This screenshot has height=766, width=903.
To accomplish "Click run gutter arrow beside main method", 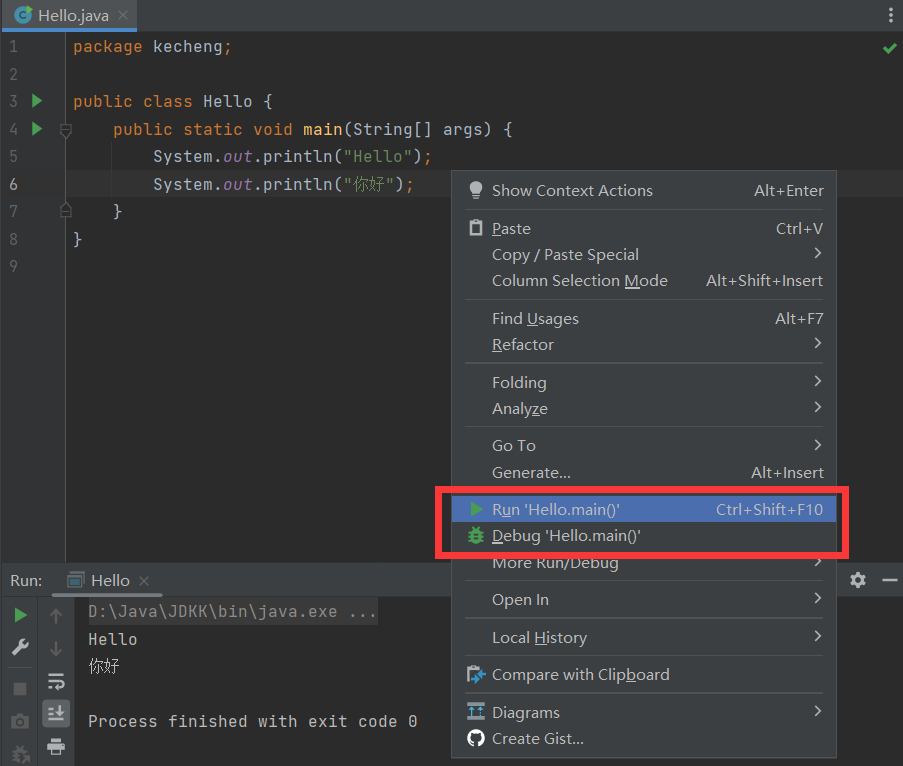I will click(x=37, y=129).
